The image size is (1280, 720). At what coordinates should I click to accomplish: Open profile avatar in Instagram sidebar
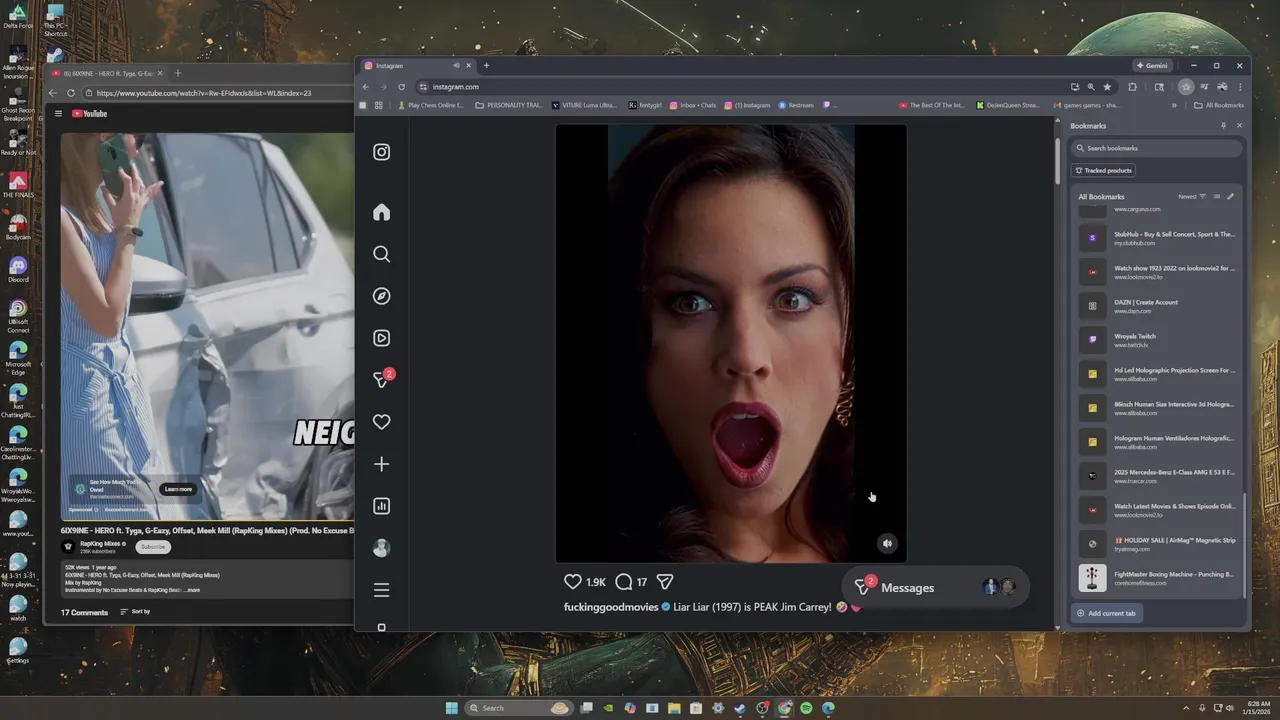[x=381, y=548]
